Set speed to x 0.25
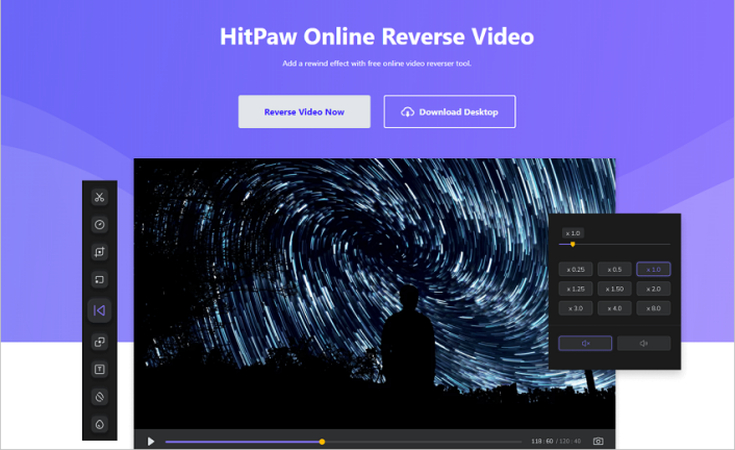Image resolution: width=735 pixels, height=450 pixels. pyautogui.click(x=576, y=270)
